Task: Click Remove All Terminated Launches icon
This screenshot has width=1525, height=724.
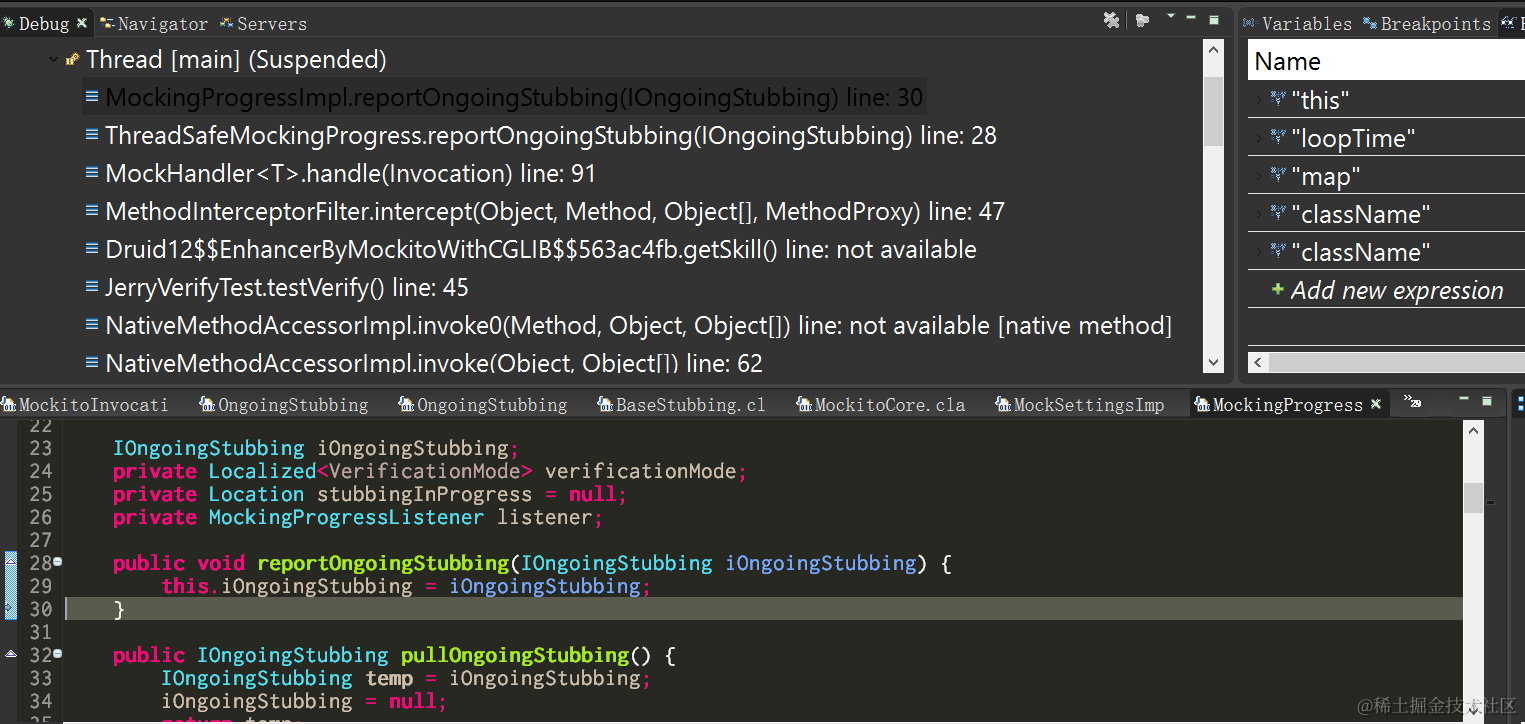Action: (x=1111, y=20)
